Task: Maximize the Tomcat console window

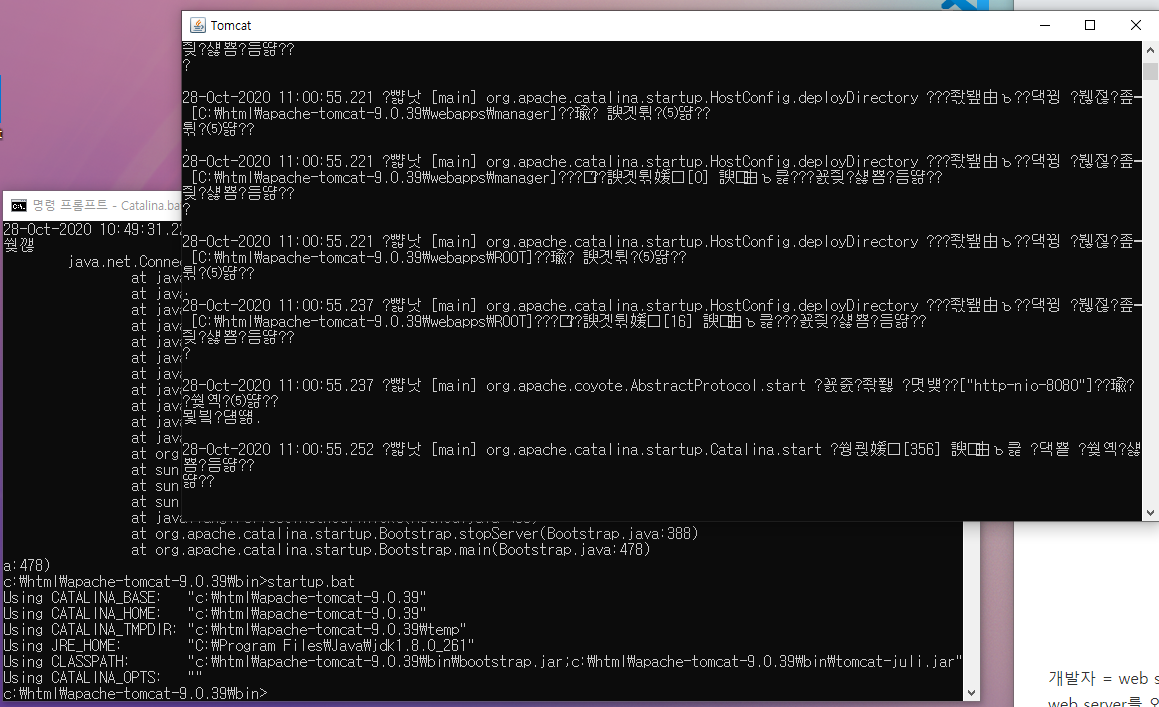Action: [x=1090, y=25]
